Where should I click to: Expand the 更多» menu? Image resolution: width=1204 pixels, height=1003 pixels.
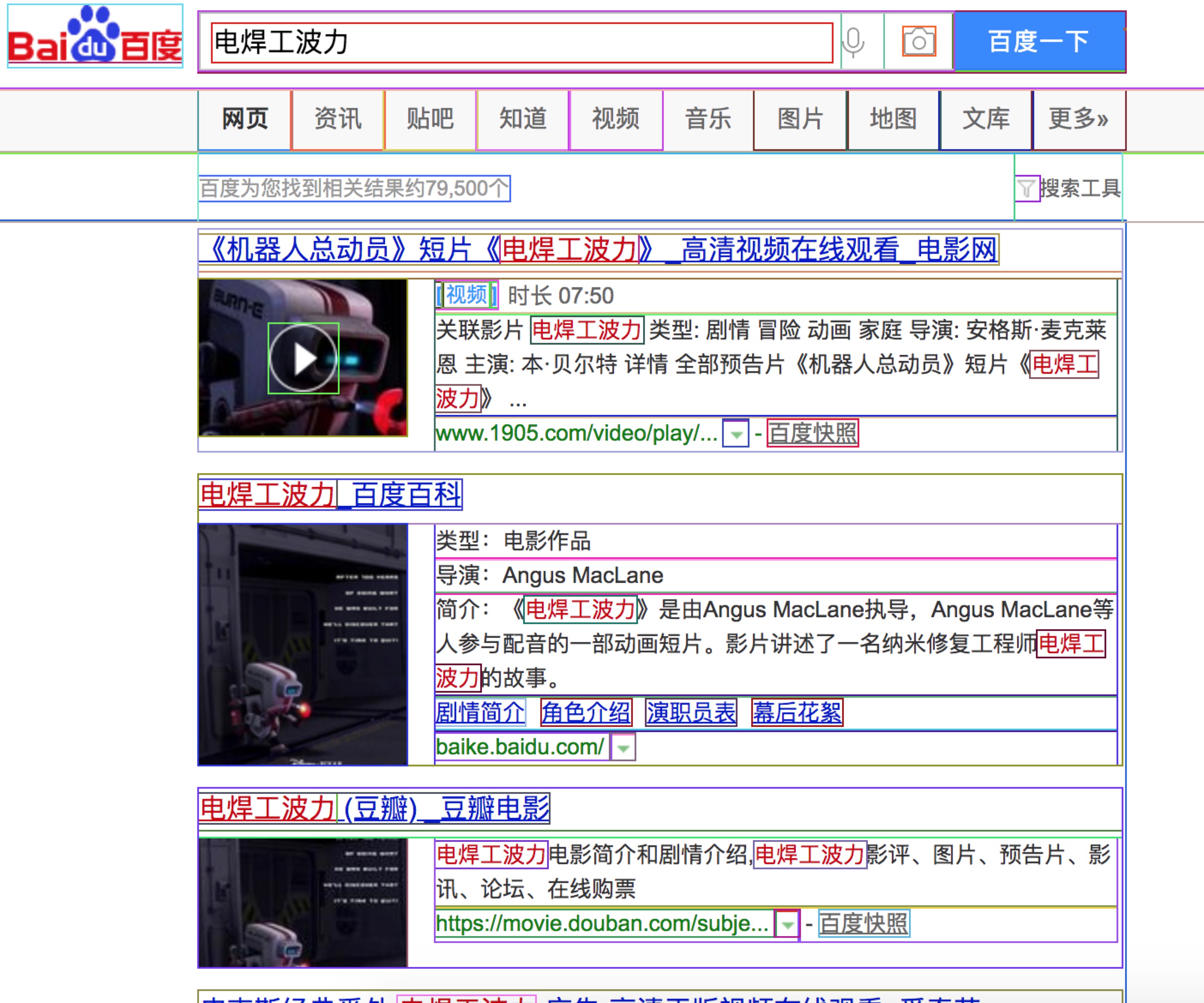pos(1079,120)
